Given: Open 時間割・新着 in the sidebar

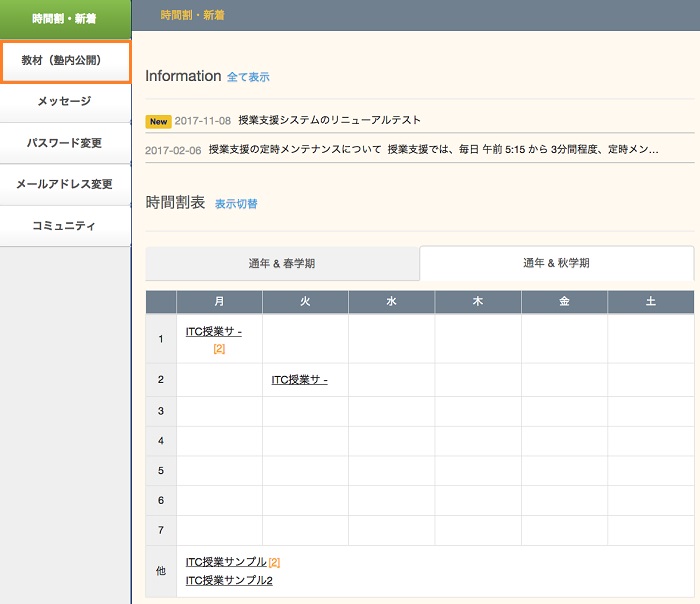Looking at the screenshot, I should pyautogui.click(x=65, y=18).
